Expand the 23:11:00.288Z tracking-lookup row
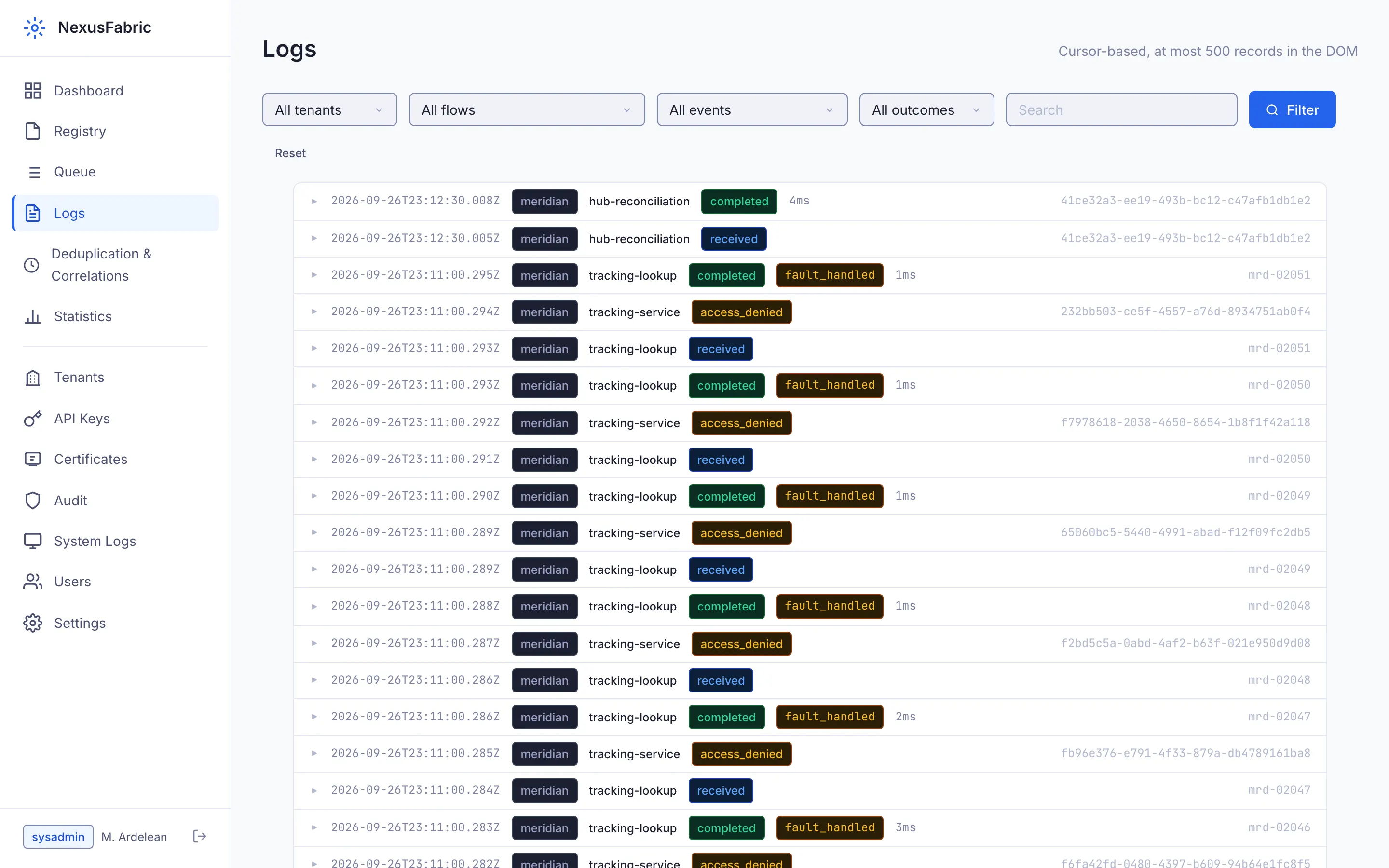The image size is (1389, 868). click(x=314, y=606)
